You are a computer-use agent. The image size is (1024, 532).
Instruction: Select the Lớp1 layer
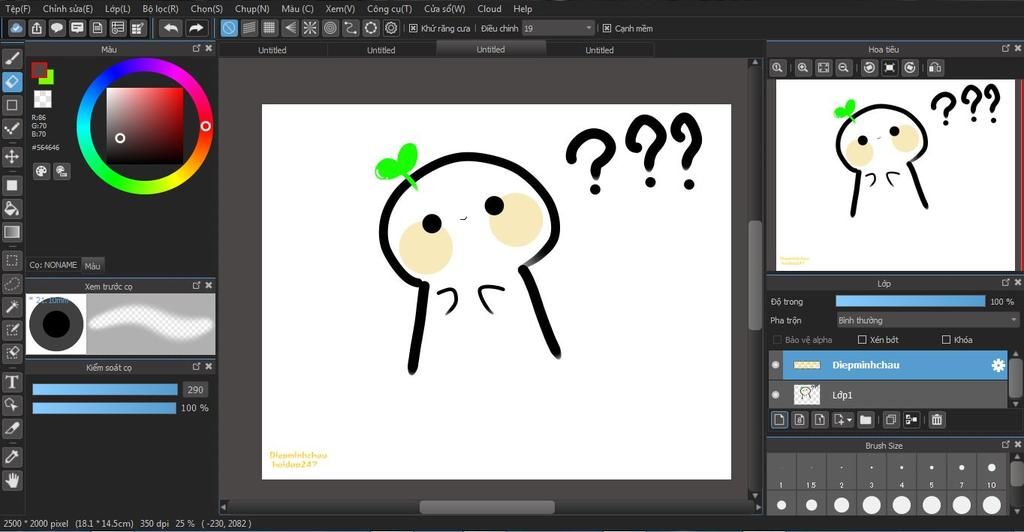pyautogui.click(x=888, y=394)
